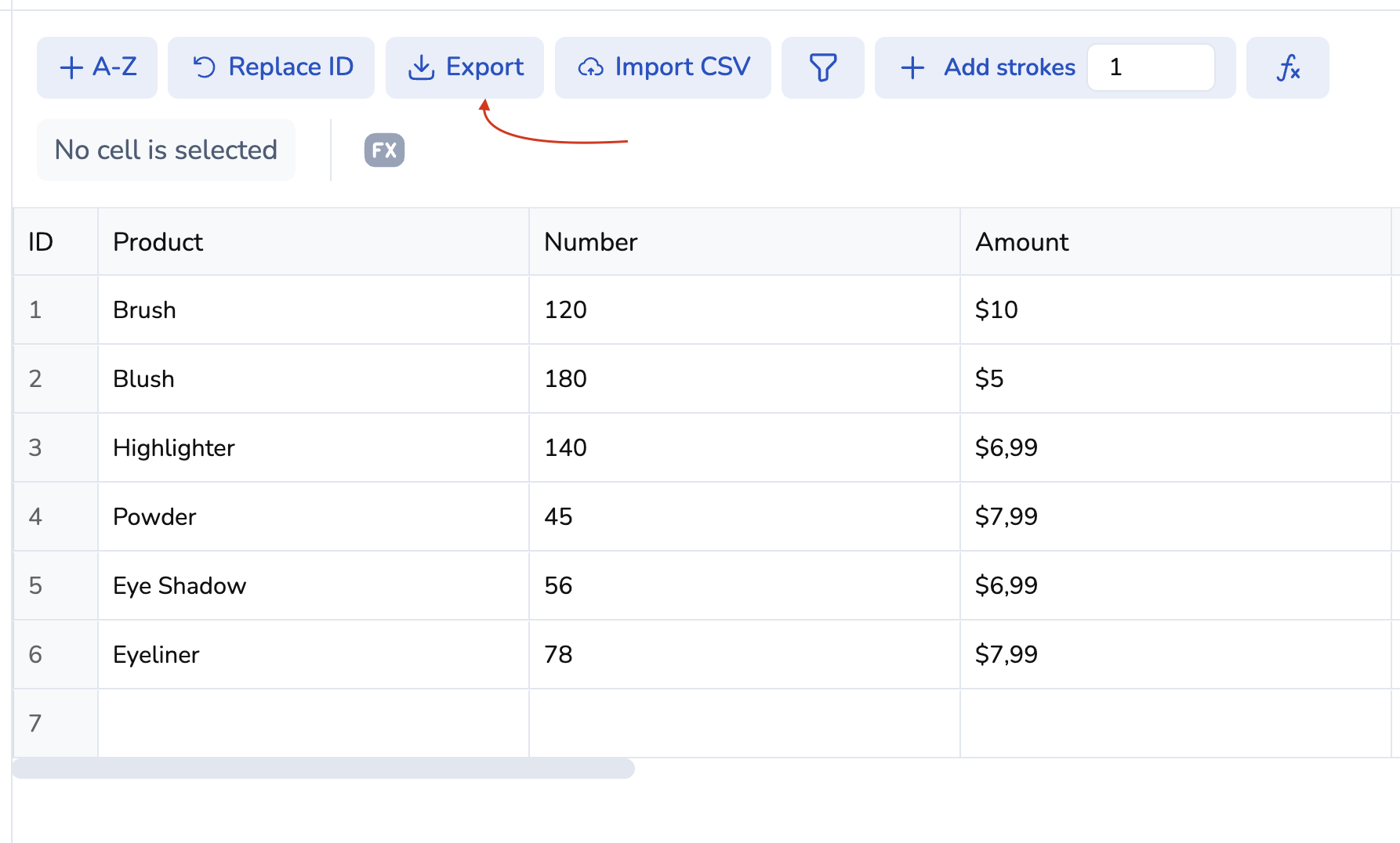This screenshot has width=1400, height=843.
Task: Select the $10 amount cell
Action: point(1175,310)
